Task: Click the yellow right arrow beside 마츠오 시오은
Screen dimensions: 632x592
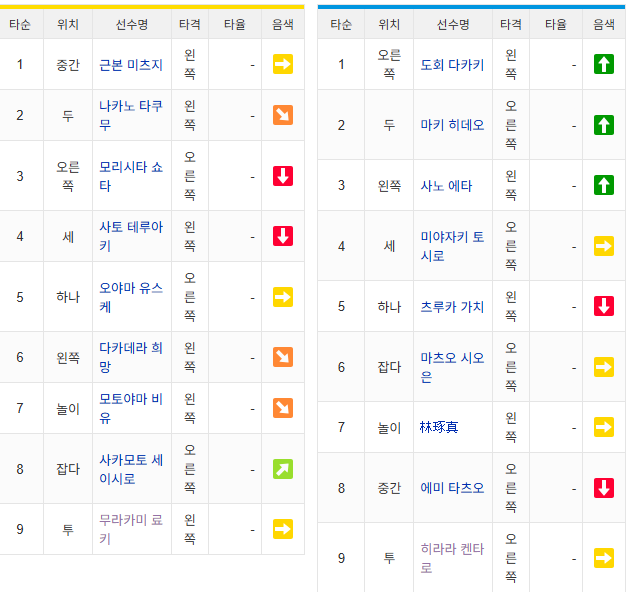Action: click(604, 367)
